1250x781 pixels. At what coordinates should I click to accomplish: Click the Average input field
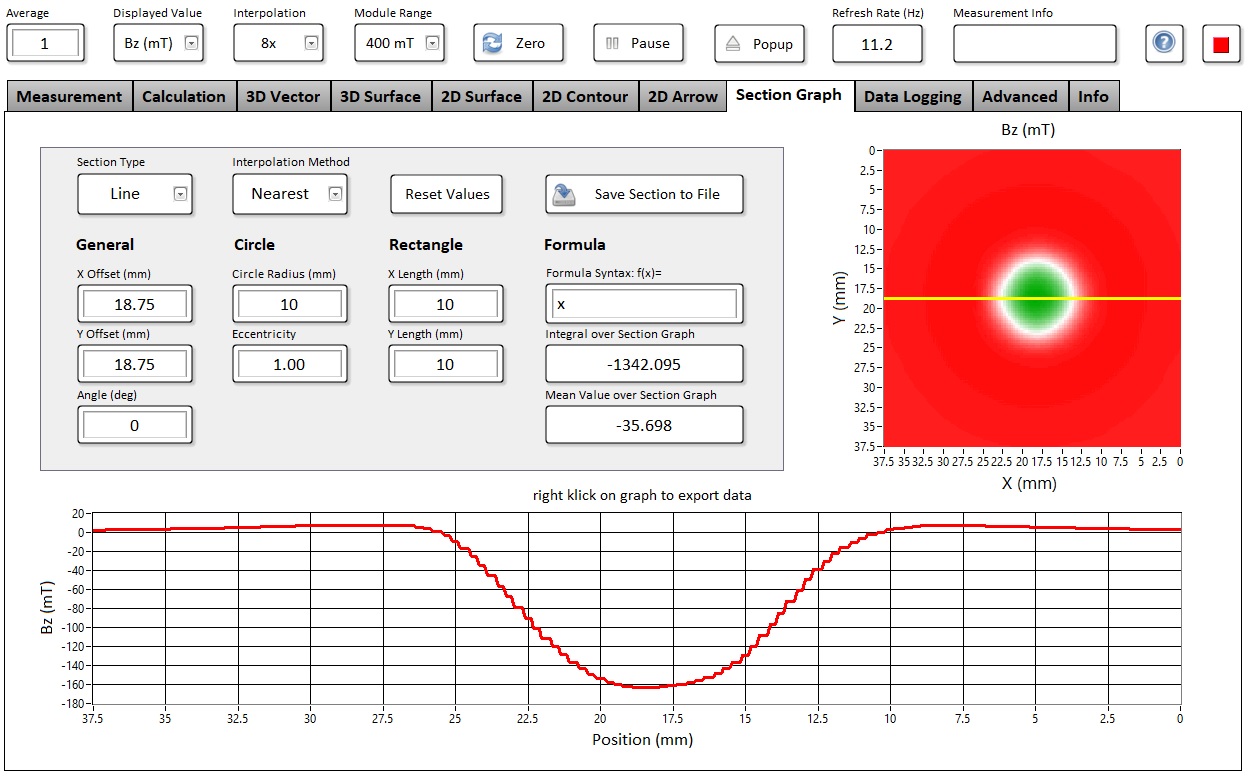45,43
